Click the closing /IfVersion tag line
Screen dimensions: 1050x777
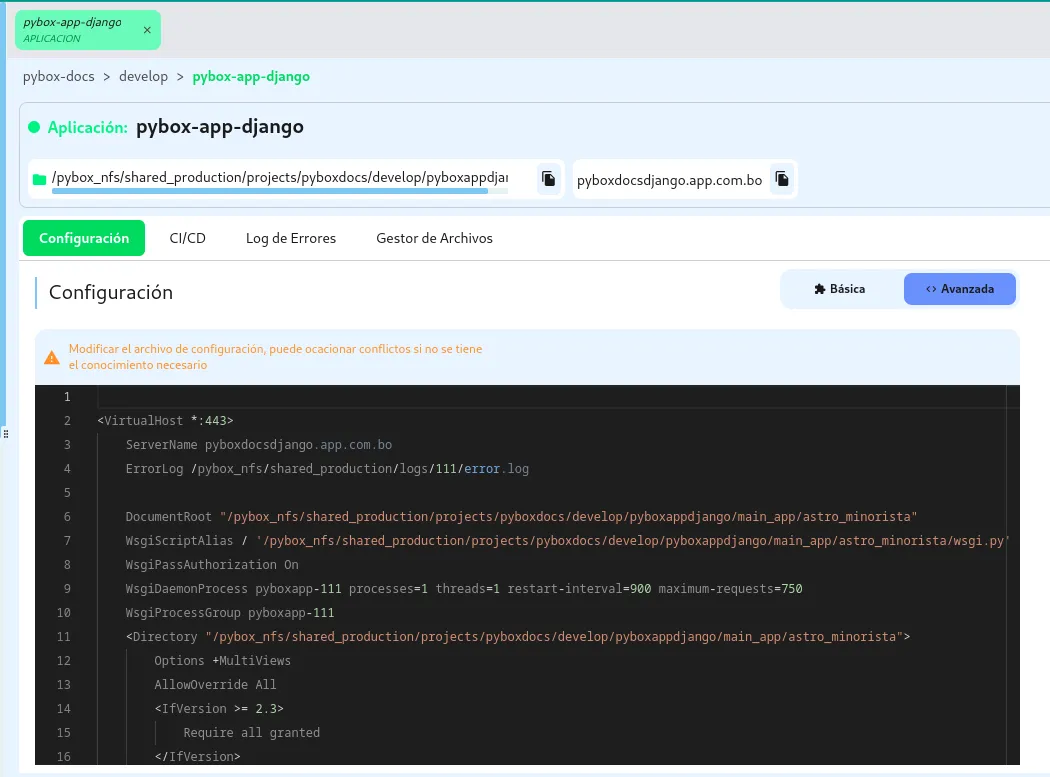[x=198, y=756]
